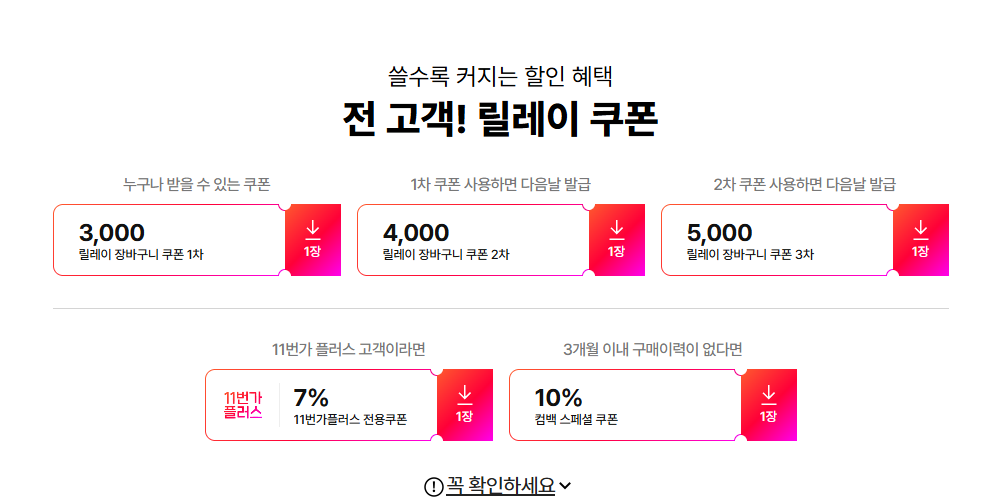1001x502 pixels.
Task: Click the 11번가 플러스 logo in coupon
Action: (x=243, y=405)
